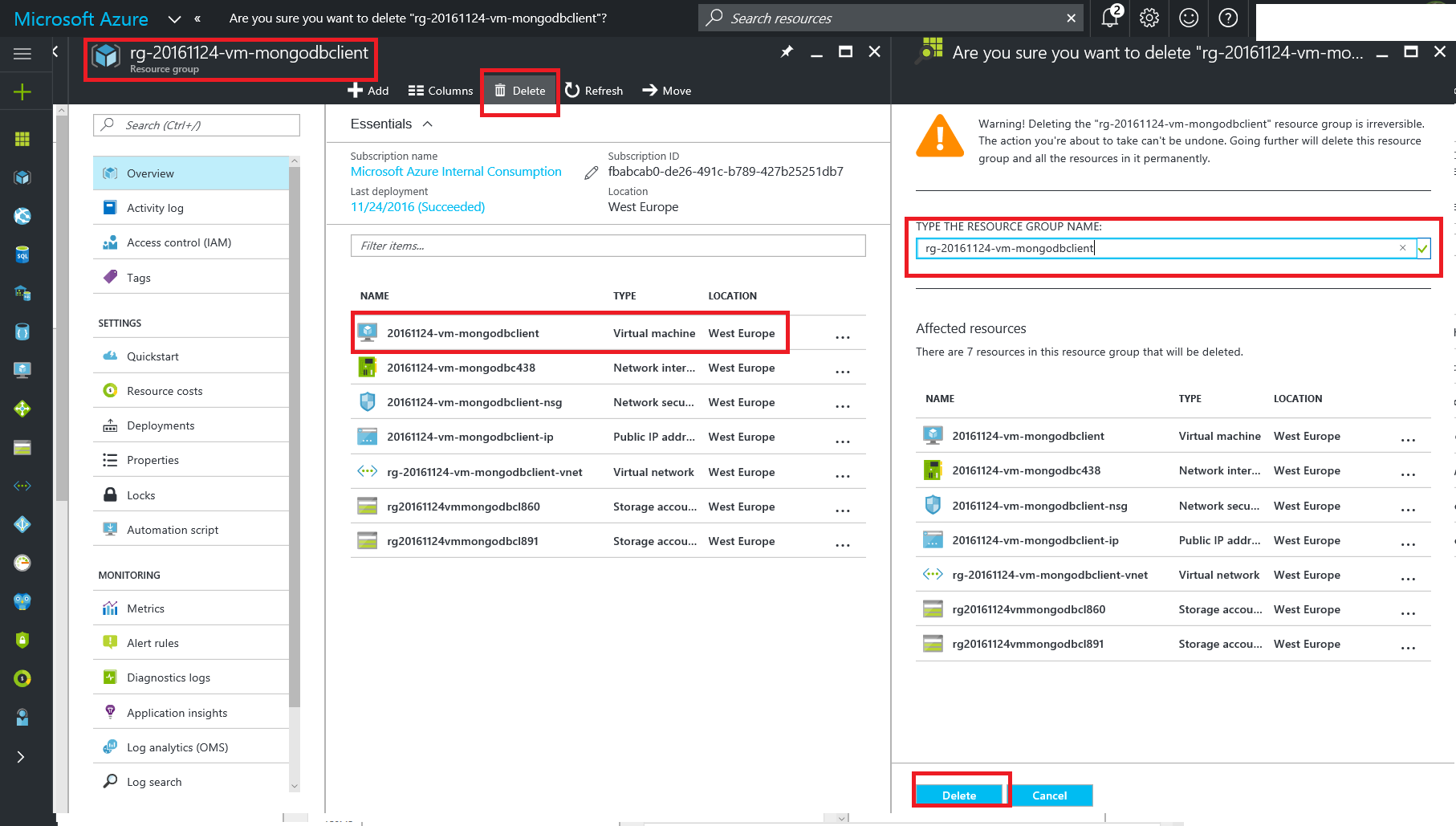The image size is (1456, 826).
Task: Open Virtual networks icon in sidebar
Action: pos(22,486)
